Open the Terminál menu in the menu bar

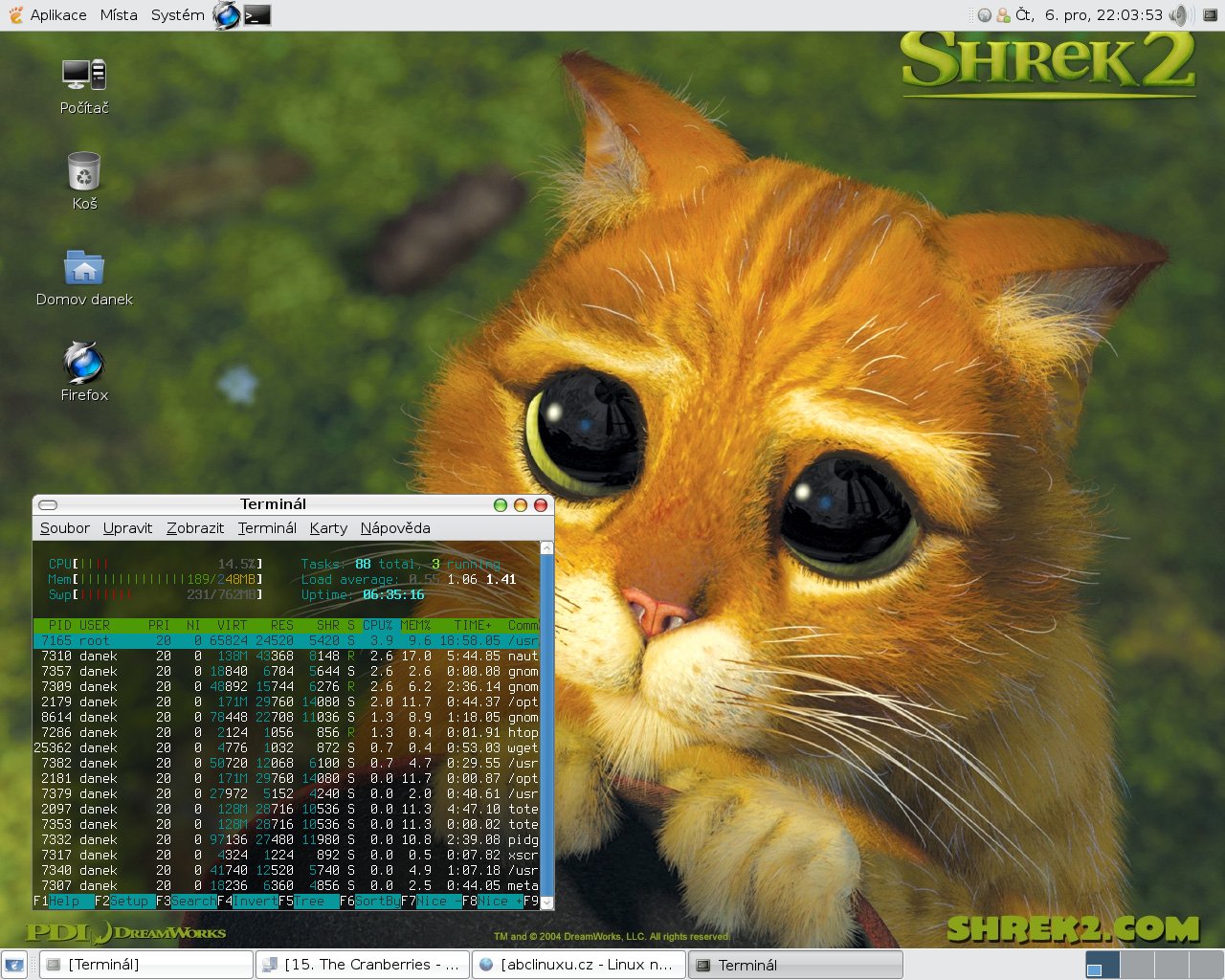click(x=267, y=528)
